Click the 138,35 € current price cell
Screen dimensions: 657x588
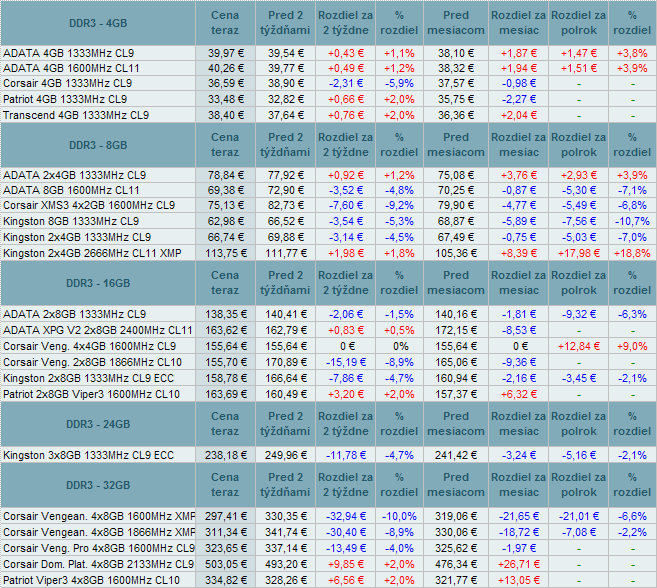(x=225, y=313)
